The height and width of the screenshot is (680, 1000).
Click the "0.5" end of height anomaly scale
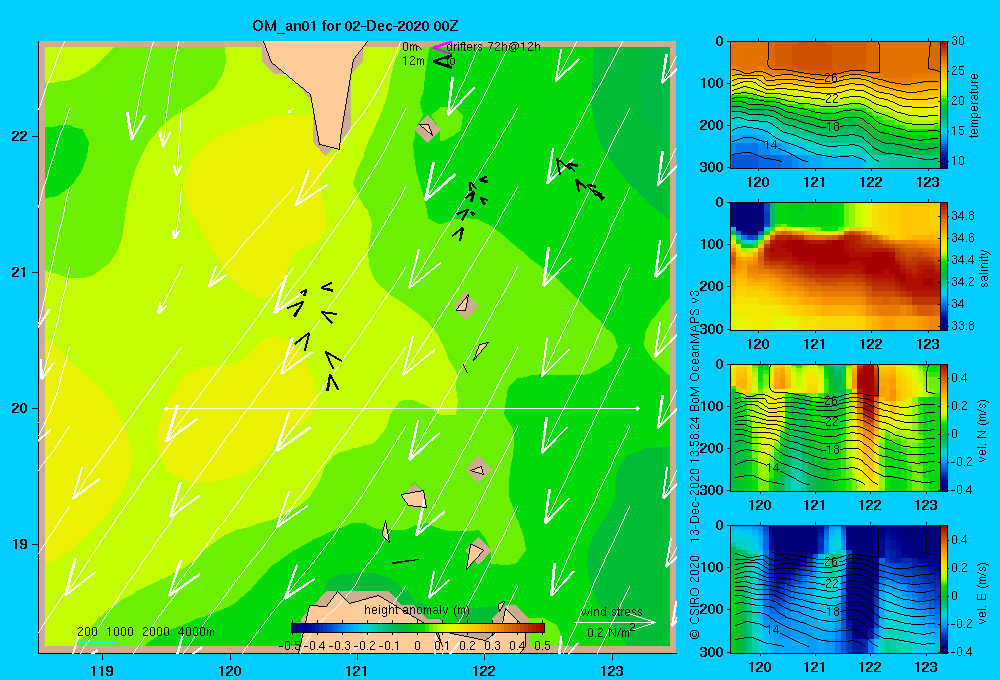point(542,645)
